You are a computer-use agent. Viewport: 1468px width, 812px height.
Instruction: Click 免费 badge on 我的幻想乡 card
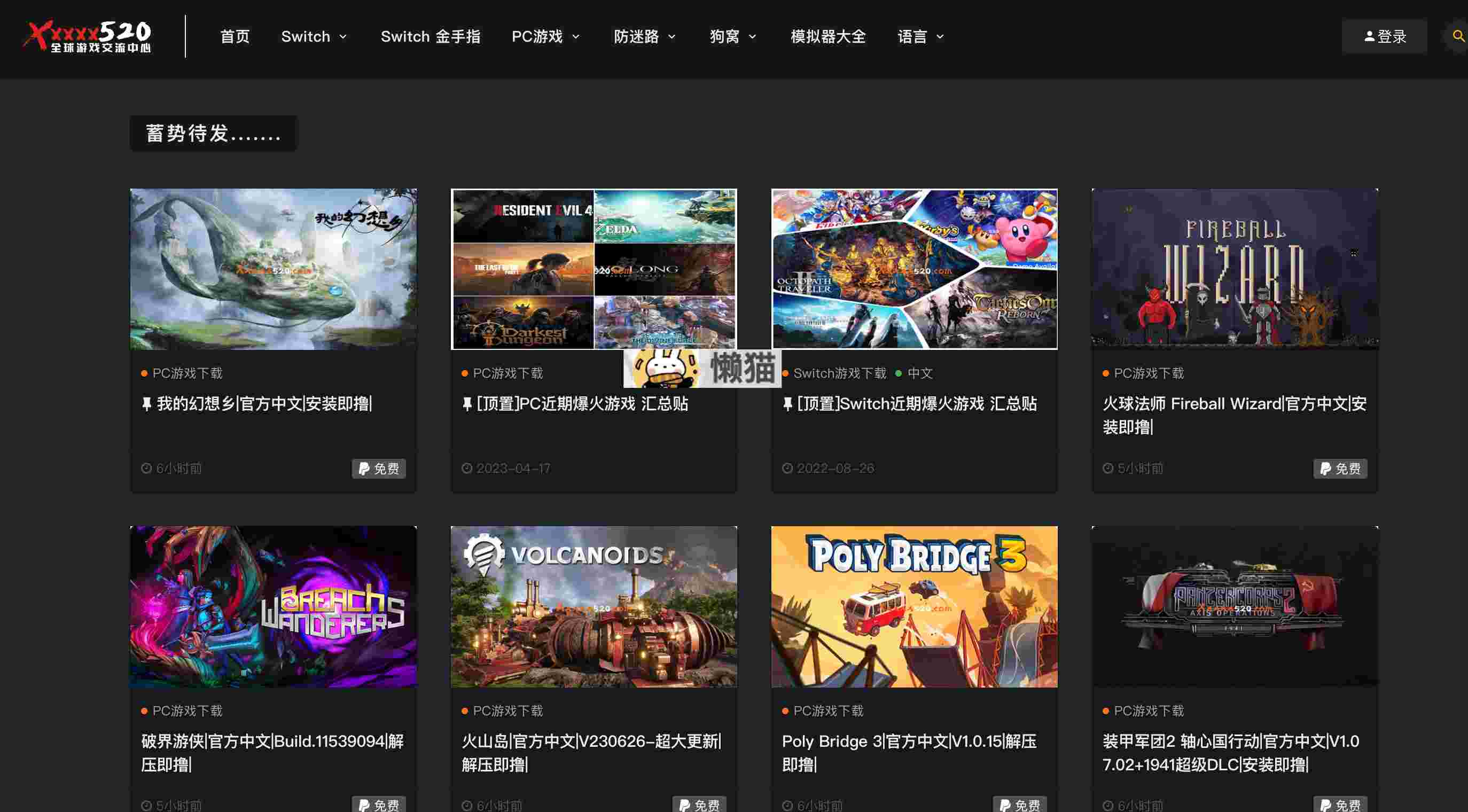tap(378, 469)
